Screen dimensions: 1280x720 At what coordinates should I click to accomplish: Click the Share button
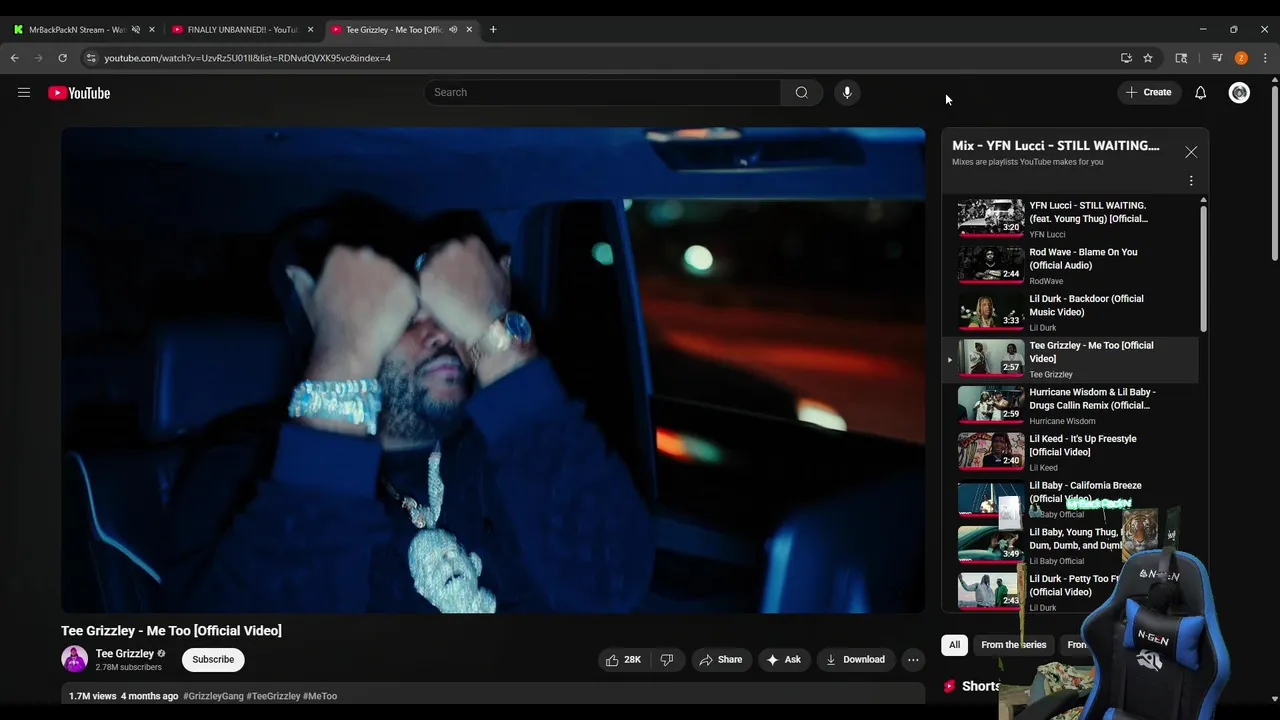(x=720, y=660)
